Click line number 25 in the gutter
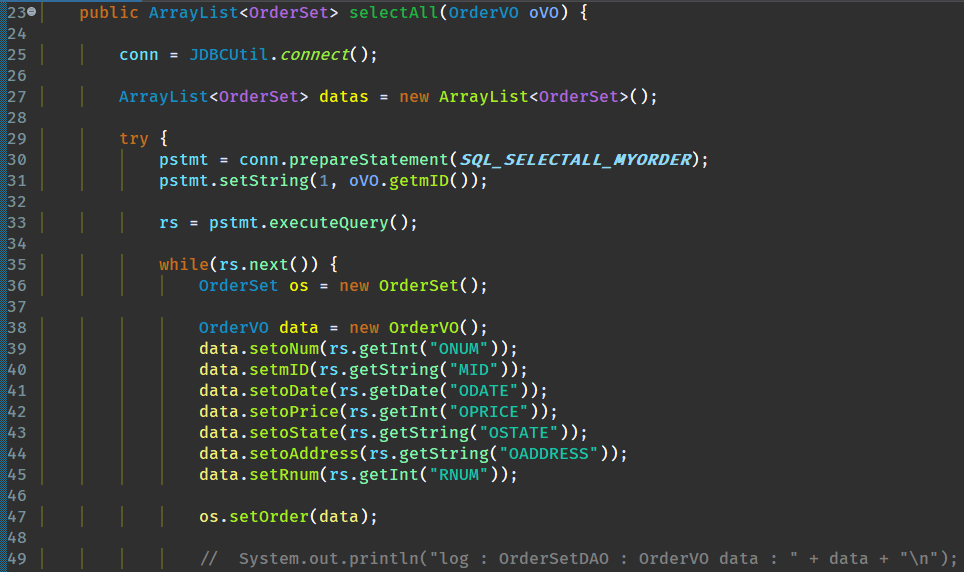This screenshot has height=572, width=964. 17,55
